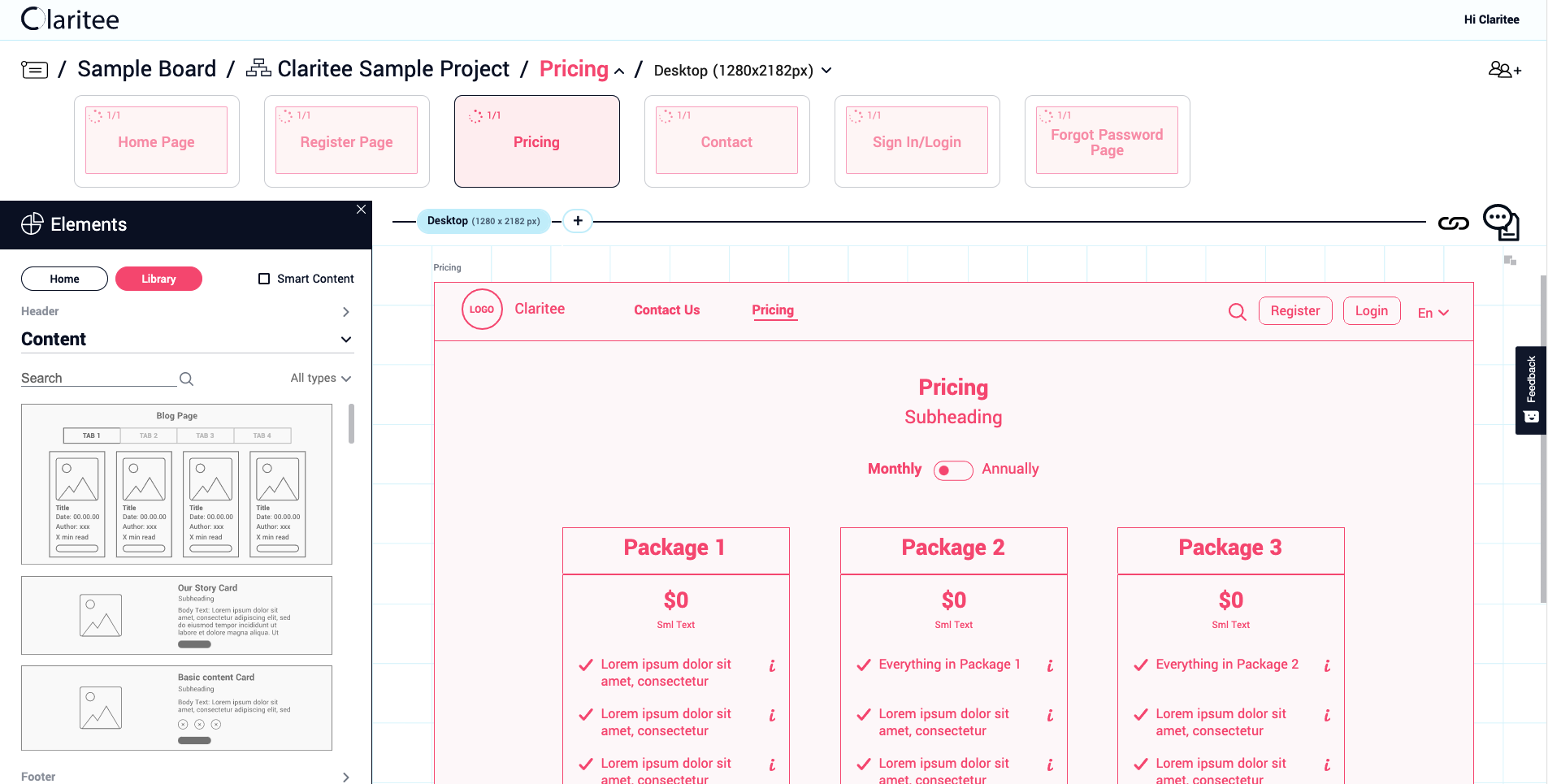Click info icon beside Everything in Package 1
This screenshot has width=1548, height=784.
[1050, 665]
